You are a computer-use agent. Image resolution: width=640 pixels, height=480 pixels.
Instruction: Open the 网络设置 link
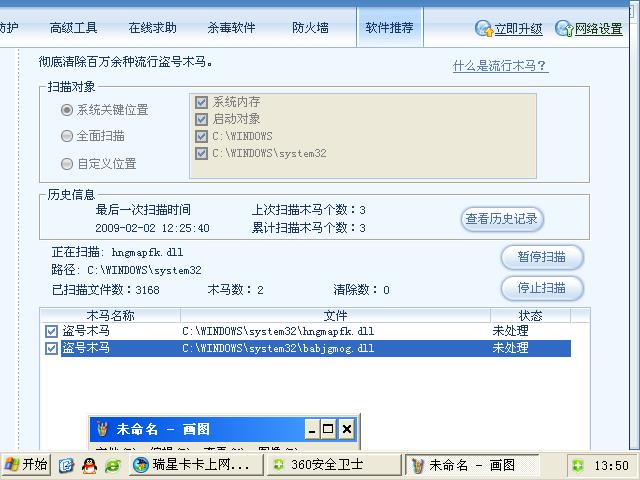click(x=599, y=29)
